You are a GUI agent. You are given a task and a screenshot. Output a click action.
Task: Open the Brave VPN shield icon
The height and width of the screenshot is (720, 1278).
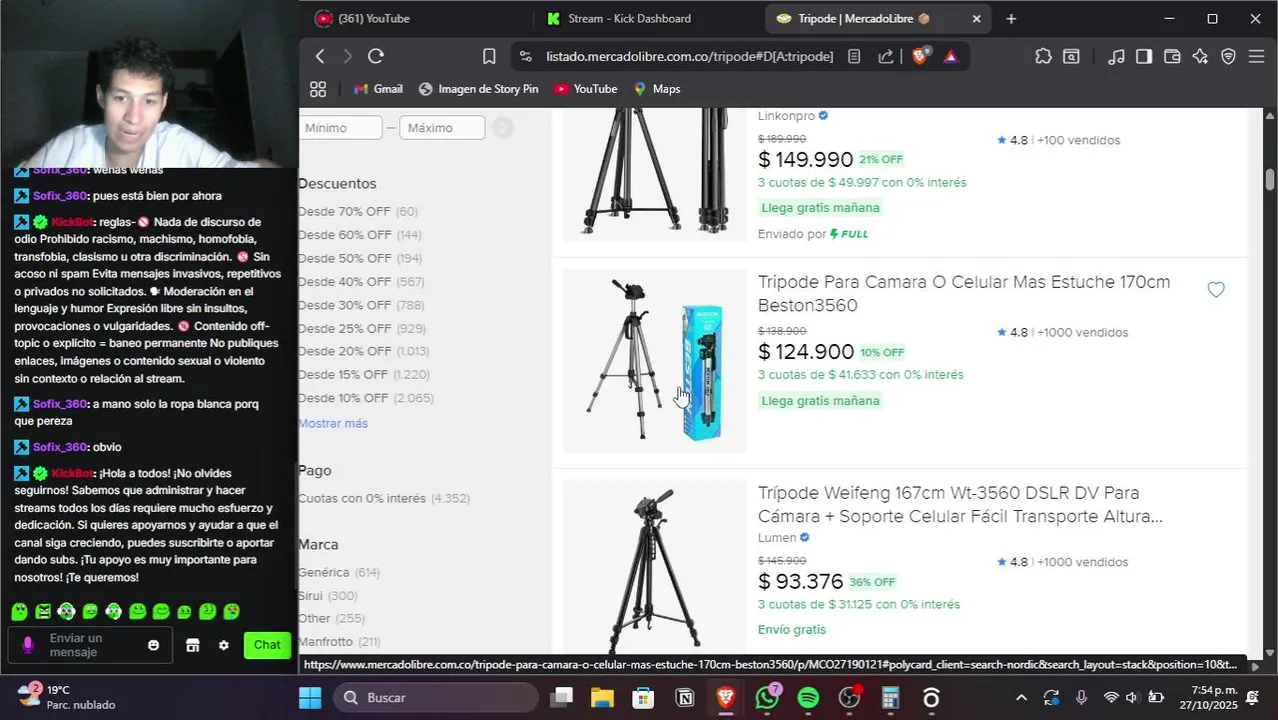coord(1229,57)
